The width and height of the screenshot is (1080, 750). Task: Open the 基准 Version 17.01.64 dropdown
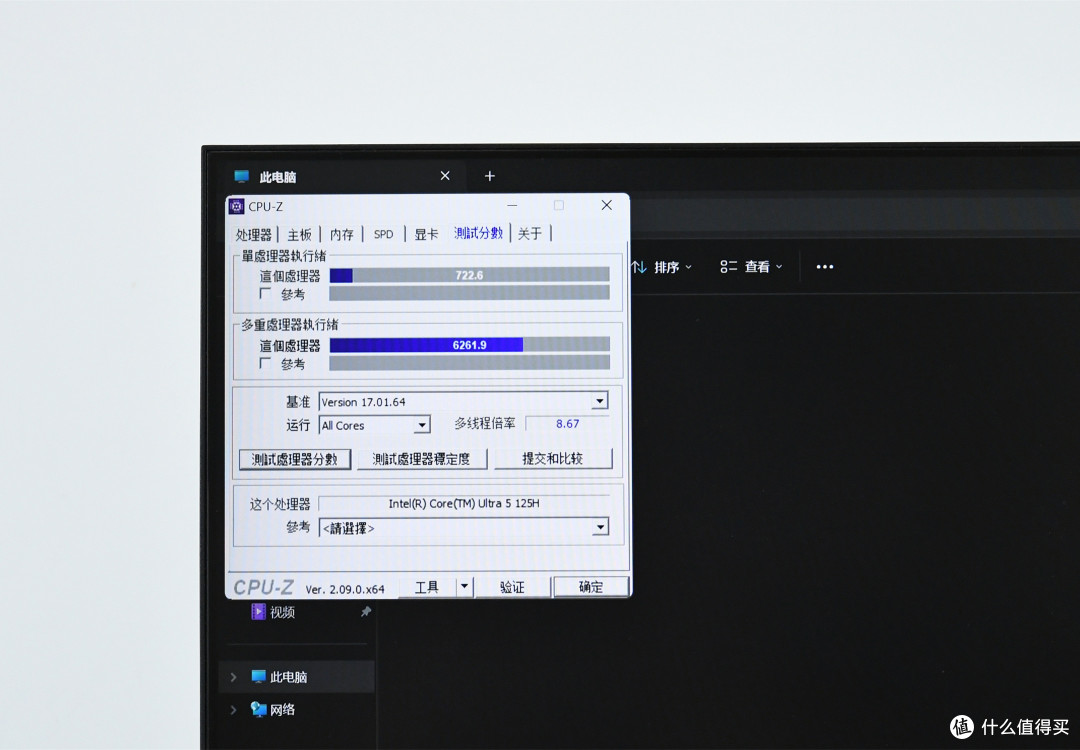click(x=463, y=402)
